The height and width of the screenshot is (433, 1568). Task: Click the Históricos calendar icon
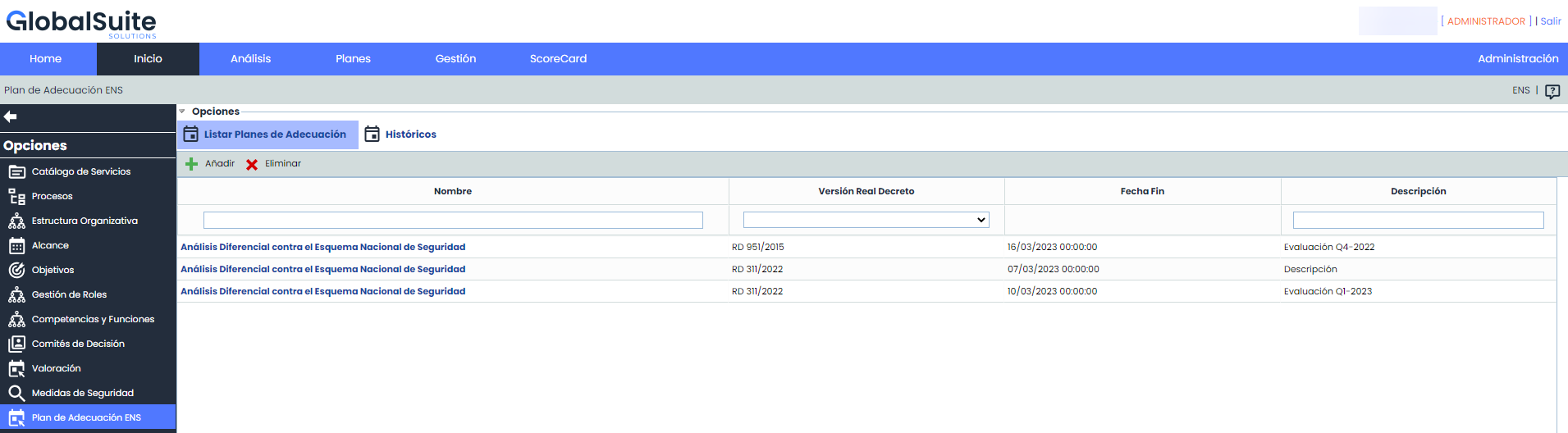(373, 134)
